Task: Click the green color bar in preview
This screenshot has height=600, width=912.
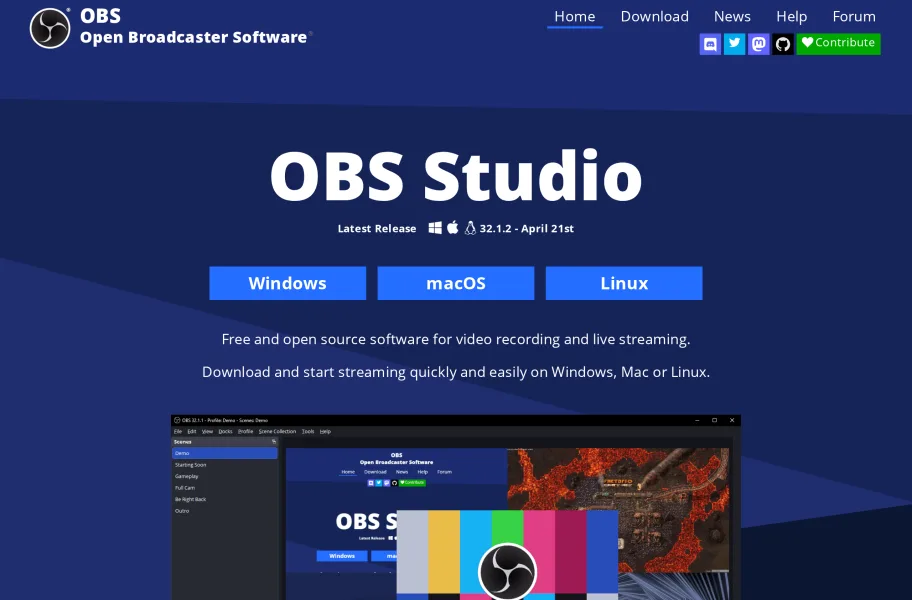Action: point(507,526)
